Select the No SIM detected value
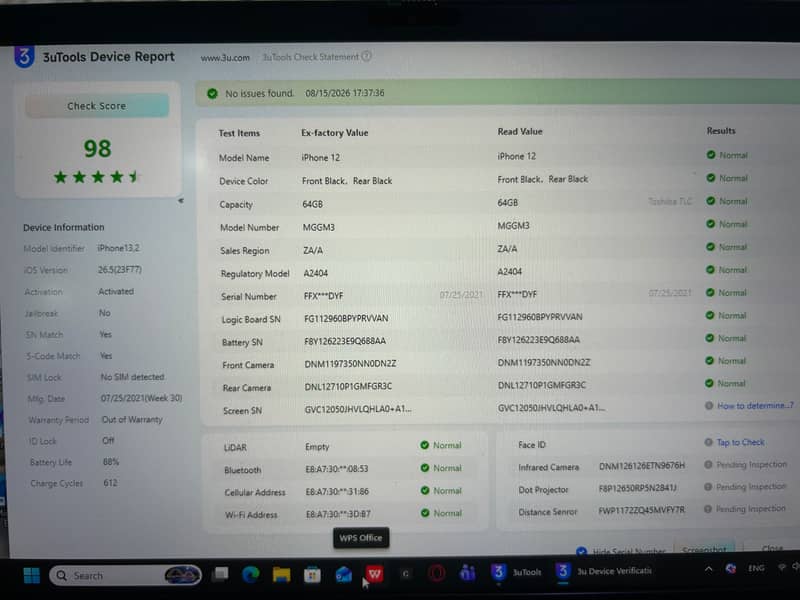 [x=132, y=377]
